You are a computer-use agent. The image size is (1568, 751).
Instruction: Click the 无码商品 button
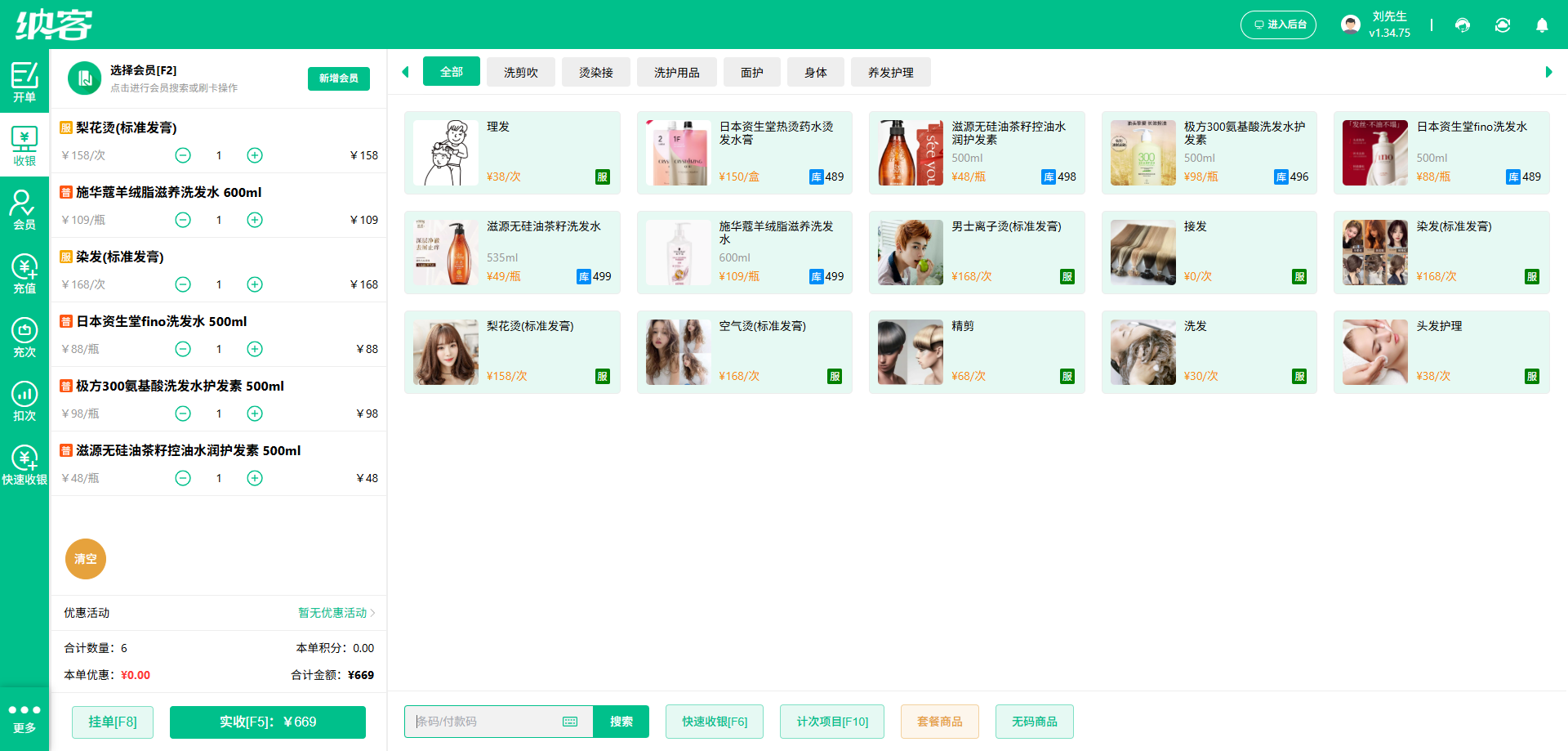click(1035, 722)
